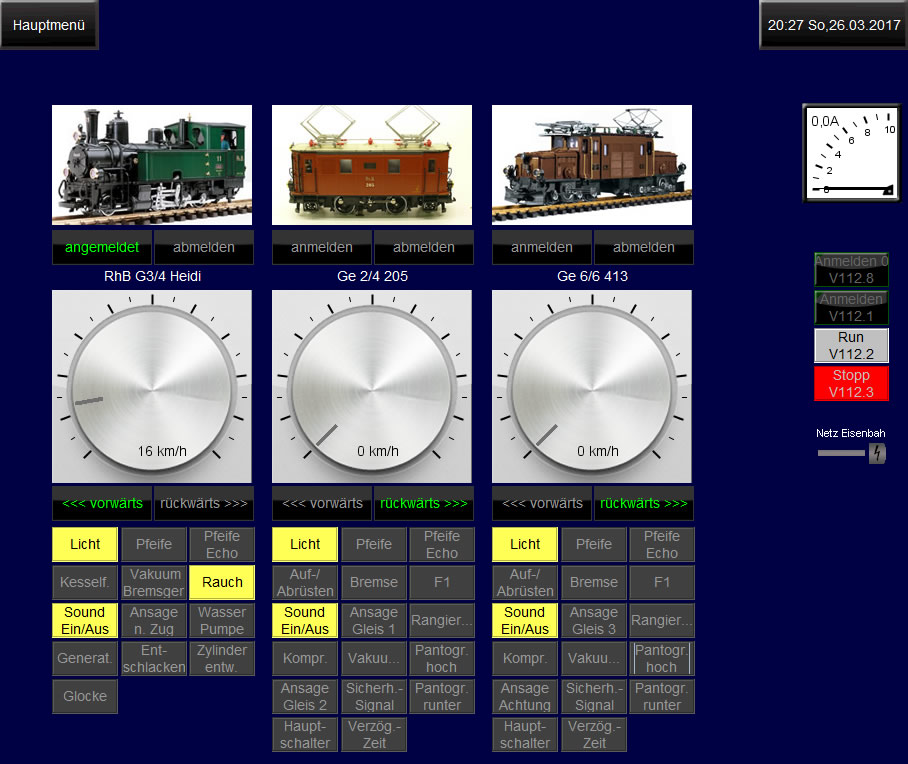Toggle Sound Ein/Aus for Ge 2/4 205

[305, 620]
